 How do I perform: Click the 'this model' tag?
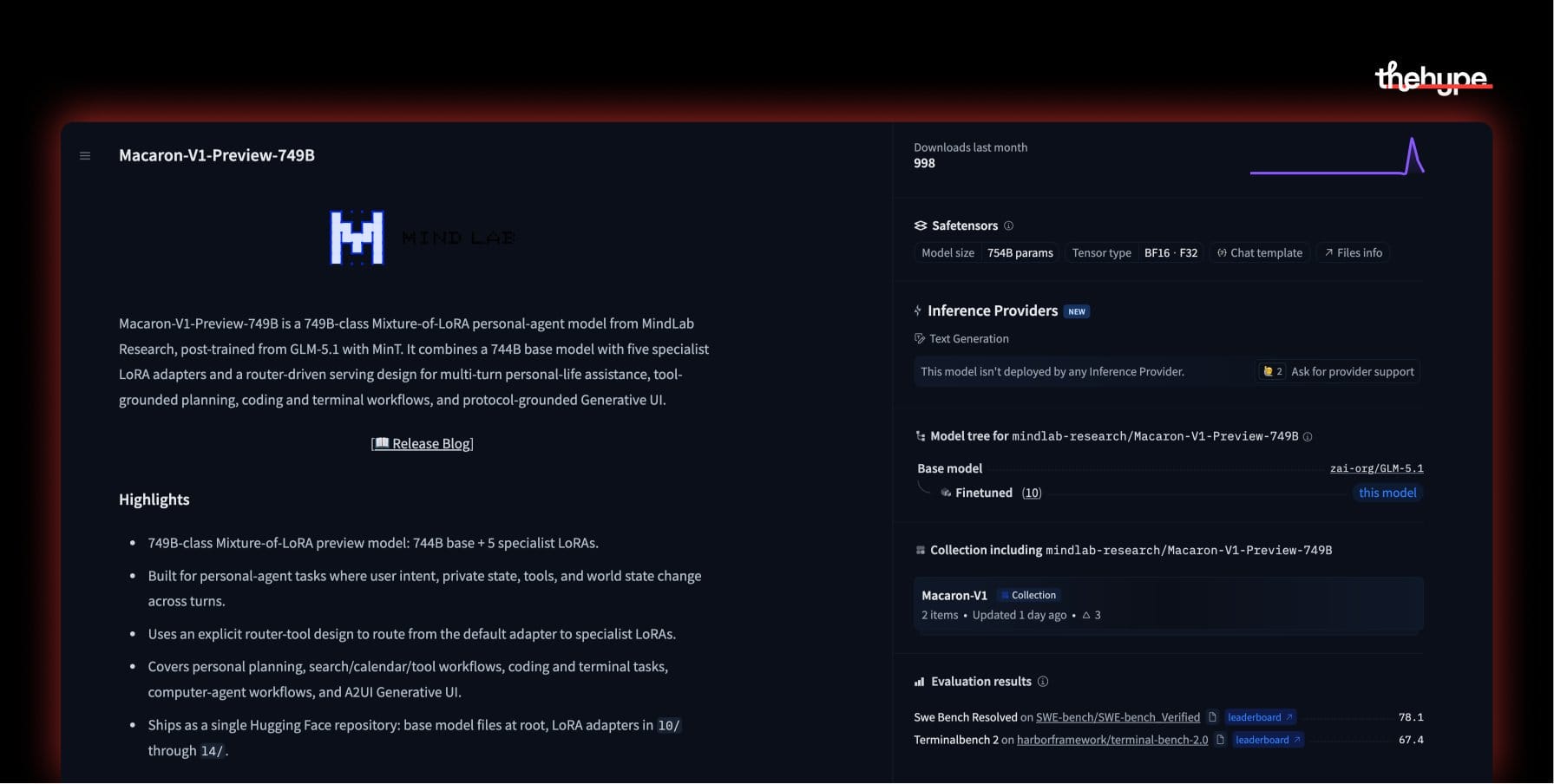[1387, 493]
